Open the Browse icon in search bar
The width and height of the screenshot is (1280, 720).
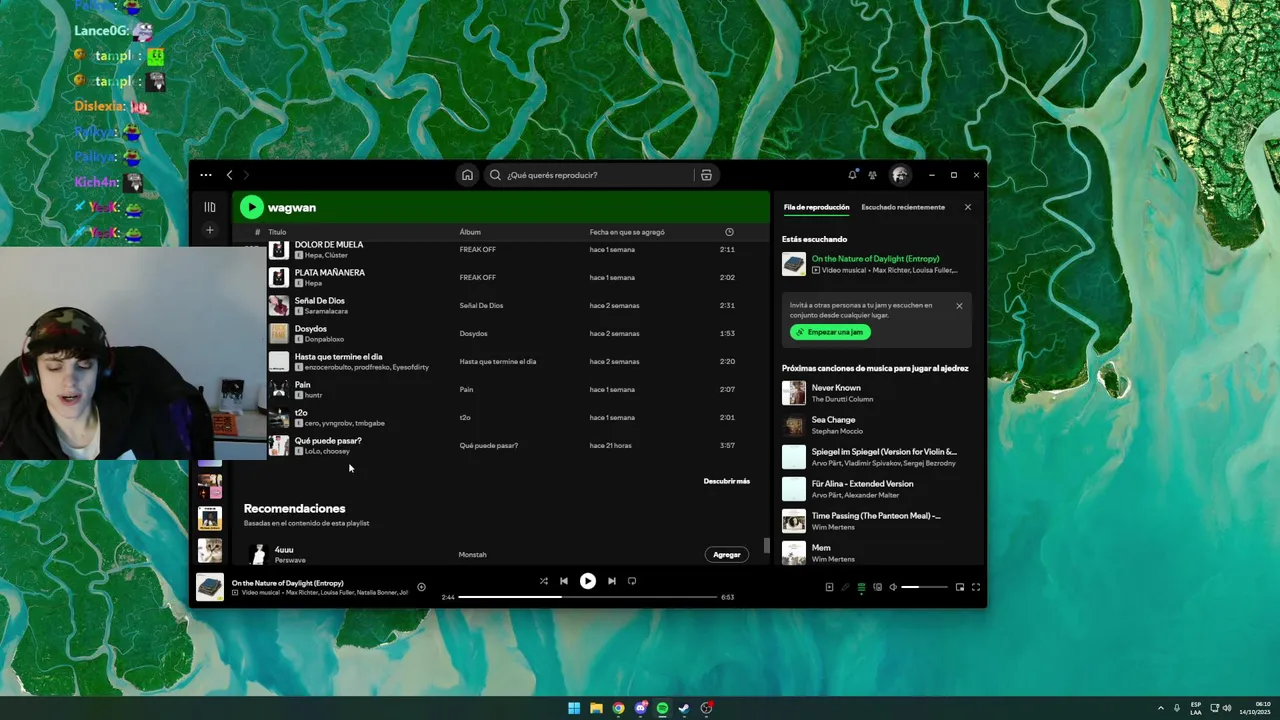[706, 175]
